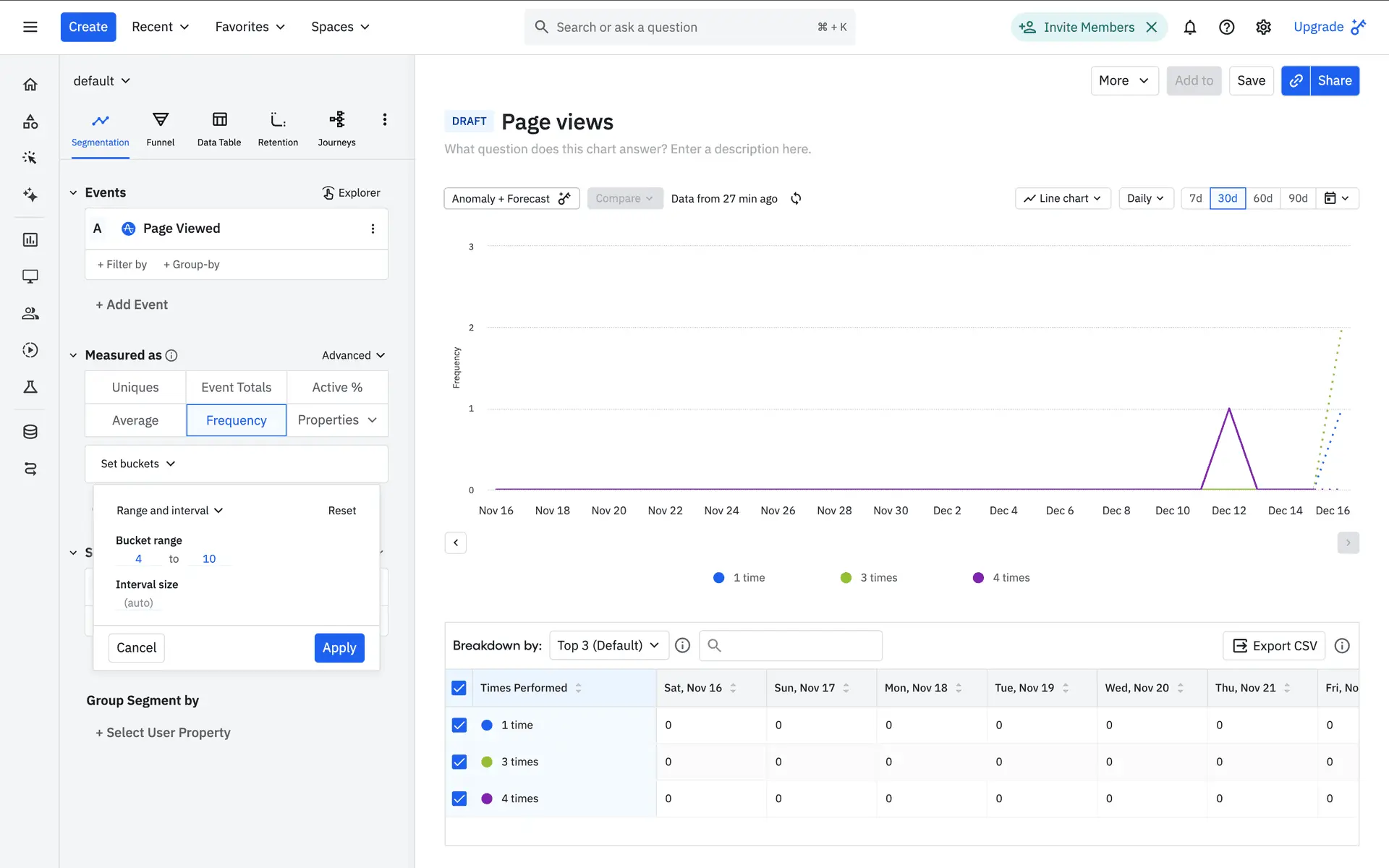Viewport: 1389px width, 868px height.
Task: Open the Line chart dropdown
Action: point(1062,198)
